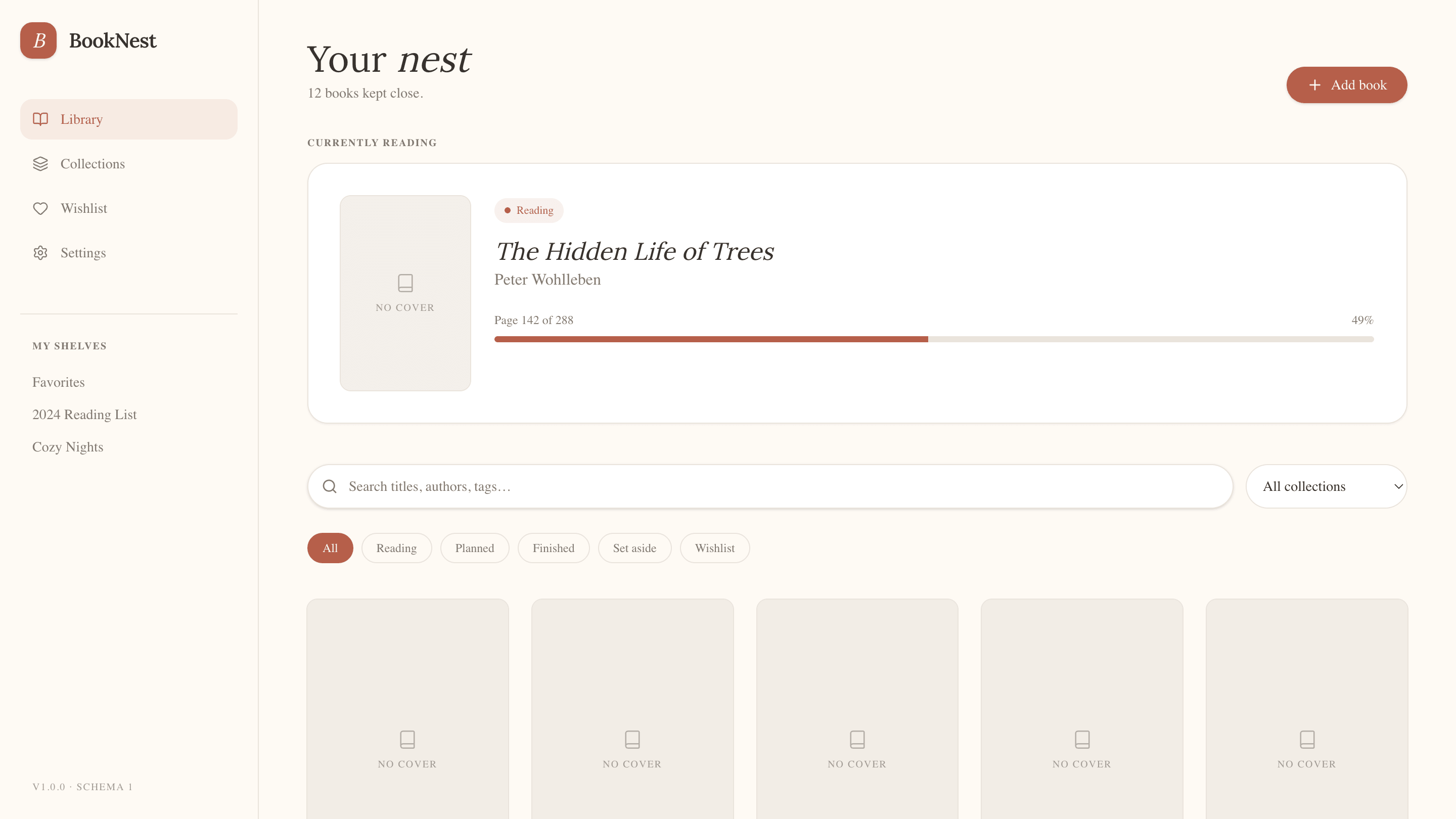
Task: Click the BookNest brand name
Action: (x=112, y=40)
